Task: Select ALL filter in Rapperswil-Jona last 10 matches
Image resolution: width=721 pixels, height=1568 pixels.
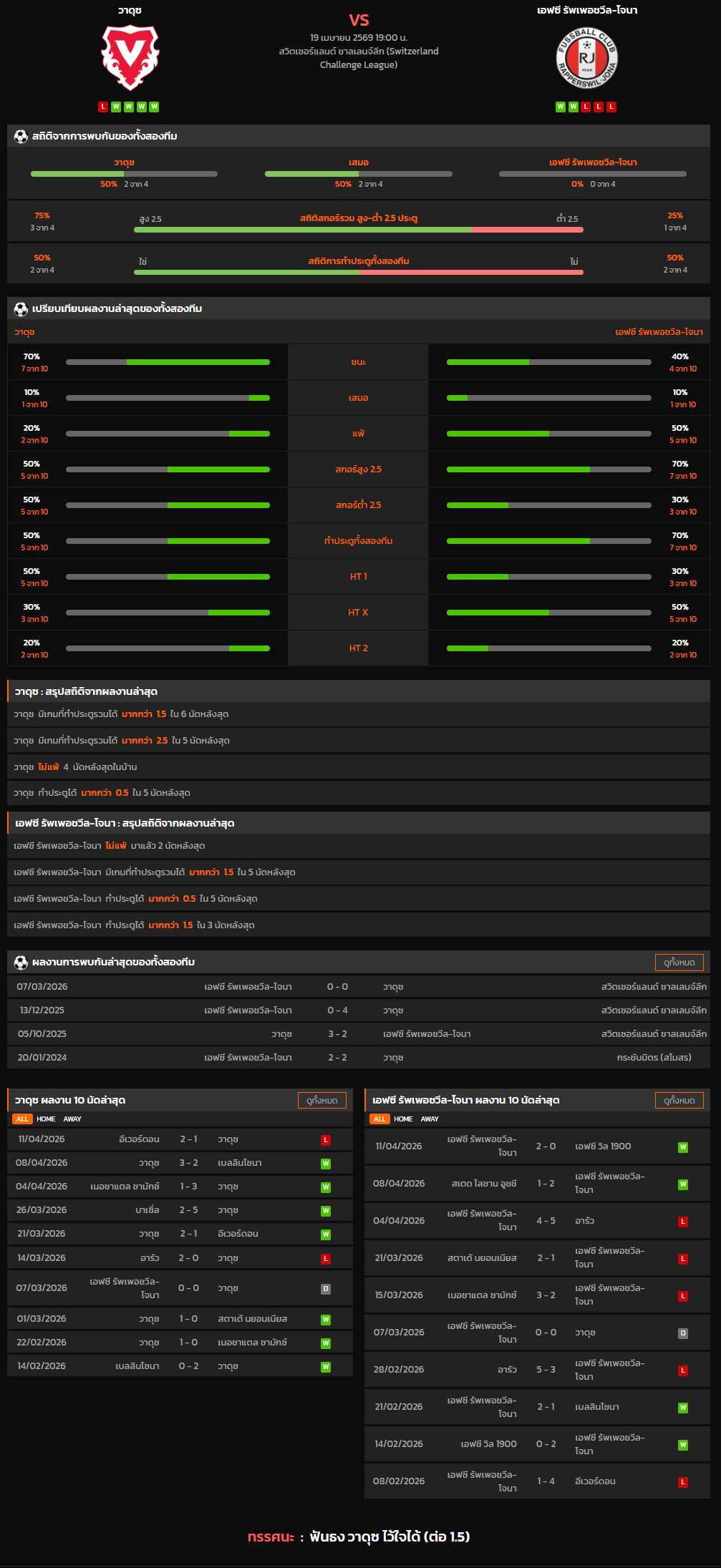Action: pos(379,1119)
